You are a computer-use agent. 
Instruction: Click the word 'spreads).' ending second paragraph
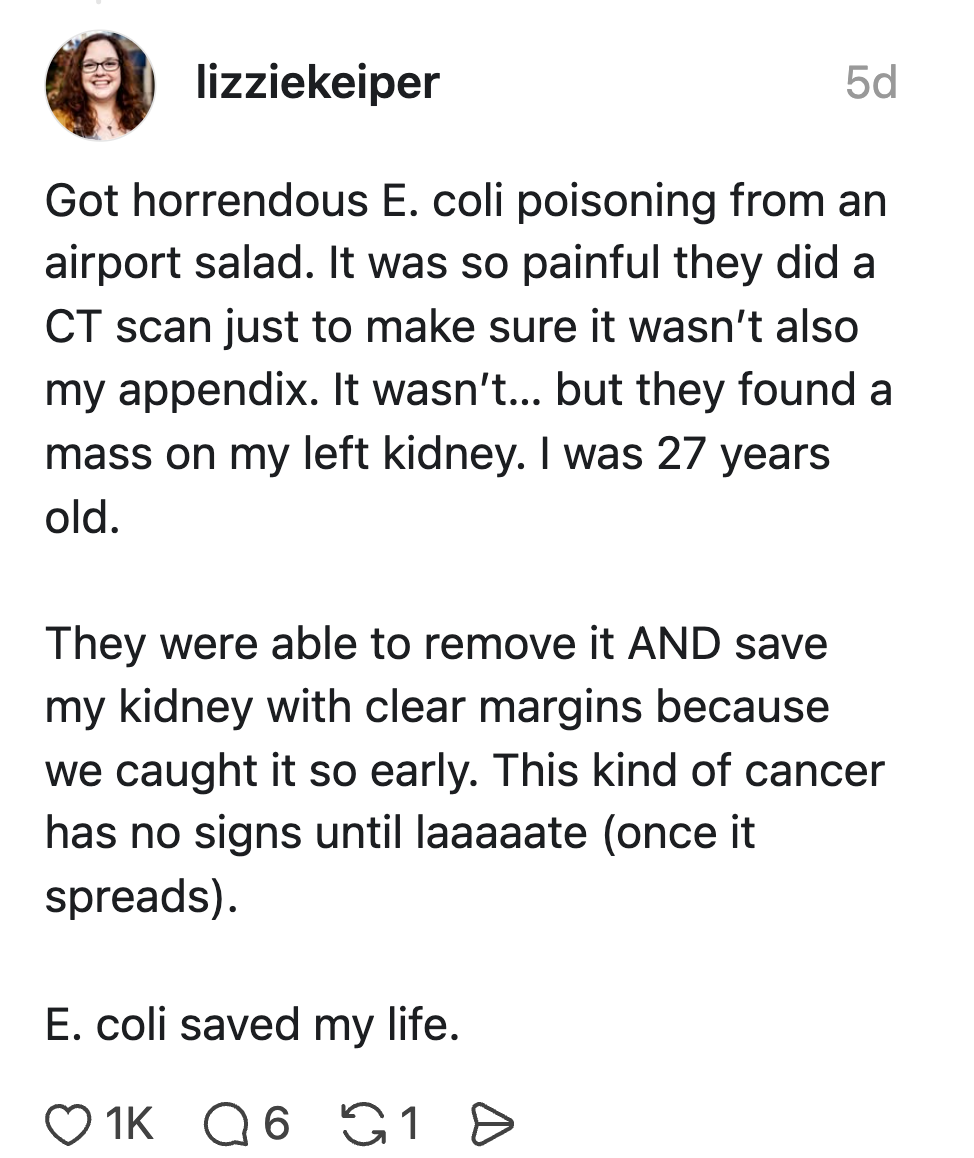point(142,897)
